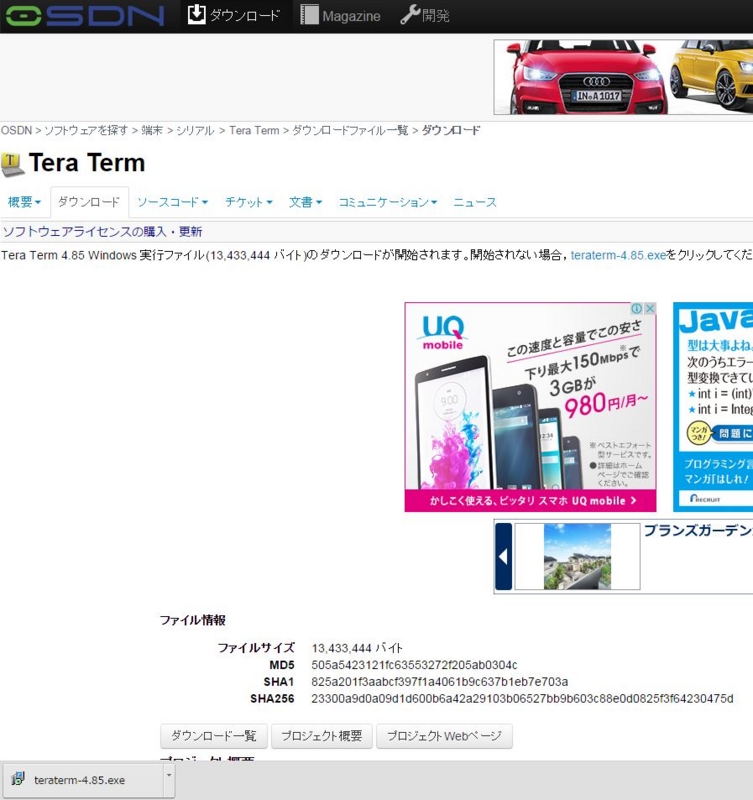Click OSDN breadcrumb link
Viewport: 753px width, 800px height.
[16, 131]
